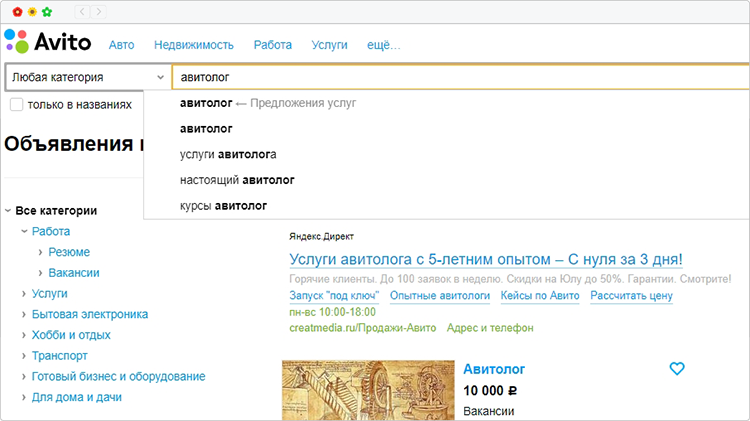750x421 pixels.
Task: Open ad sitelink Запуск "под ключ"
Action: pos(334,296)
